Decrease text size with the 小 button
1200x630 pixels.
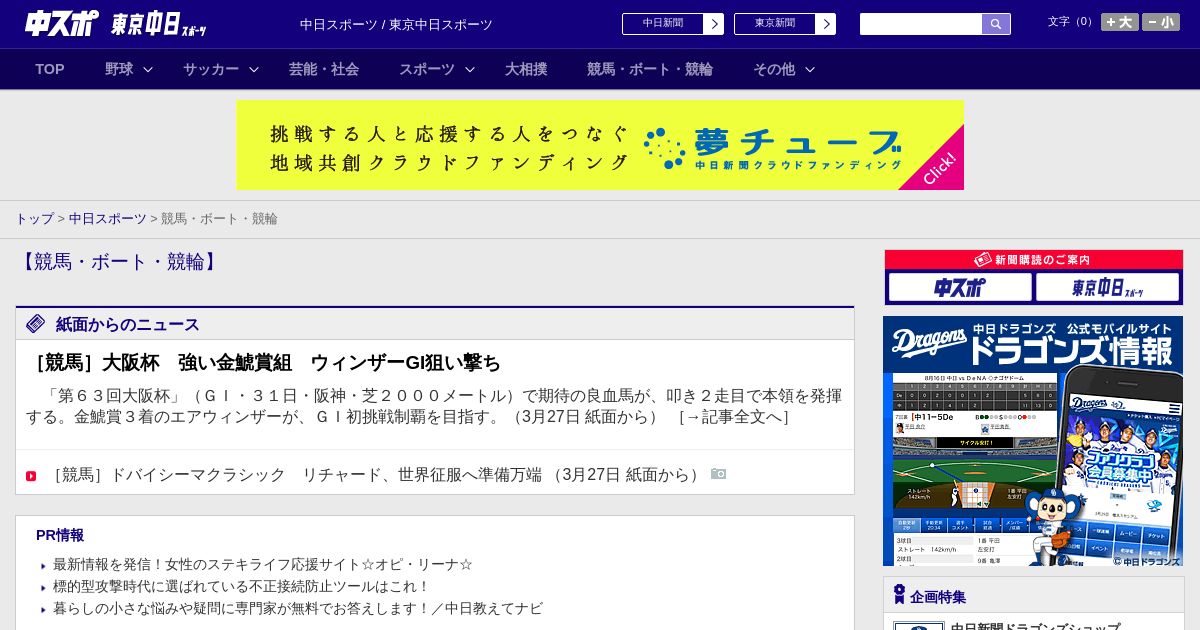(1161, 22)
